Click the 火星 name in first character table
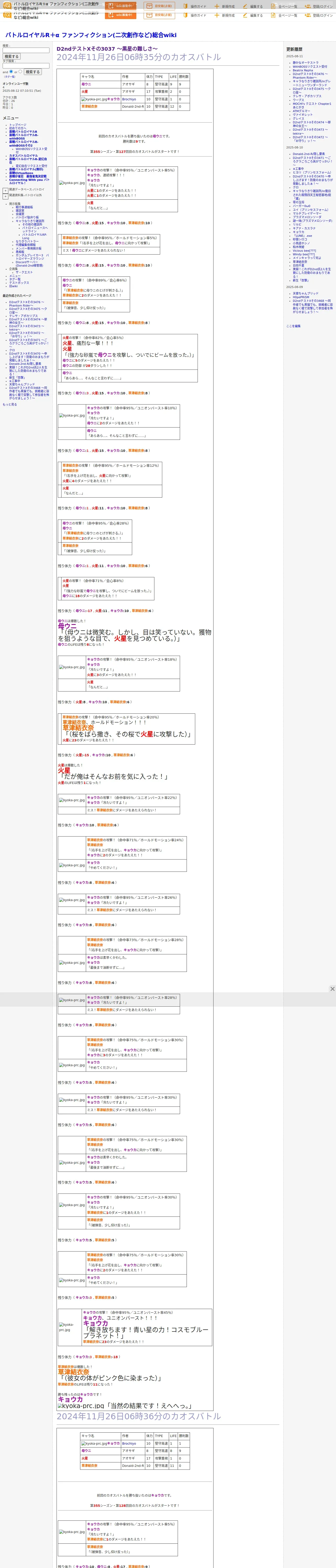The width and height of the screenshot is (336, 1568). (x=84, y=92)
